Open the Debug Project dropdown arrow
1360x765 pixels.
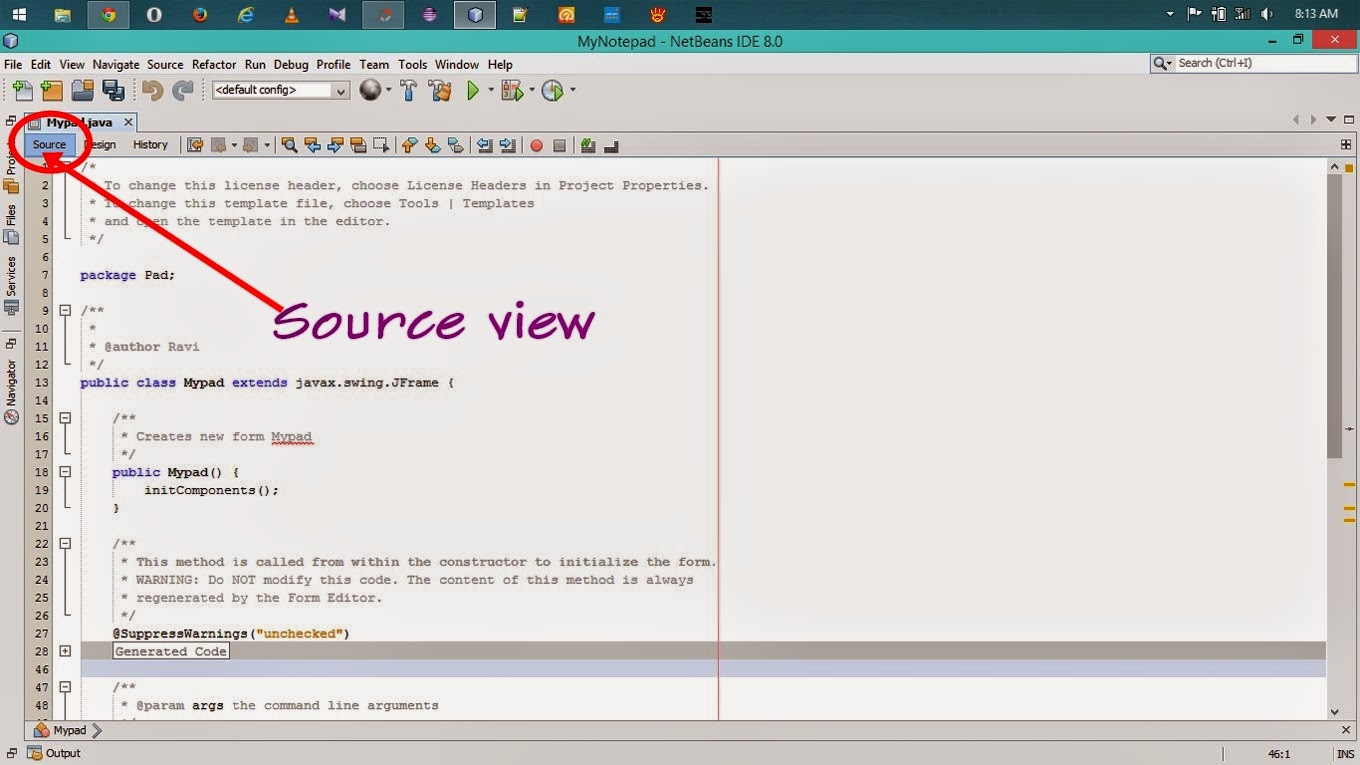click(x=532, y=90)
